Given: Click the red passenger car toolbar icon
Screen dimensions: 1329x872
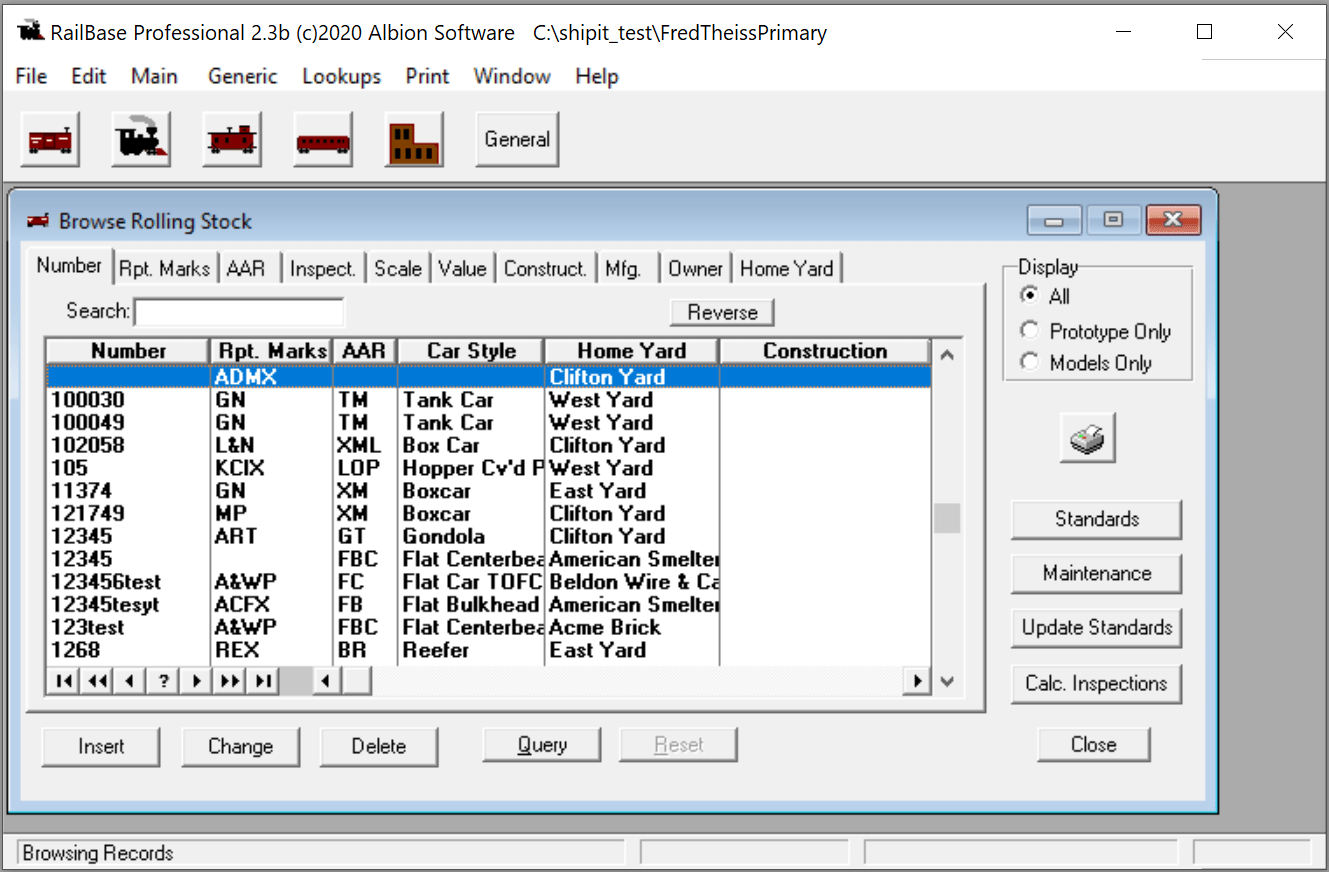Looking at the screenshot, I should point(323,139).
